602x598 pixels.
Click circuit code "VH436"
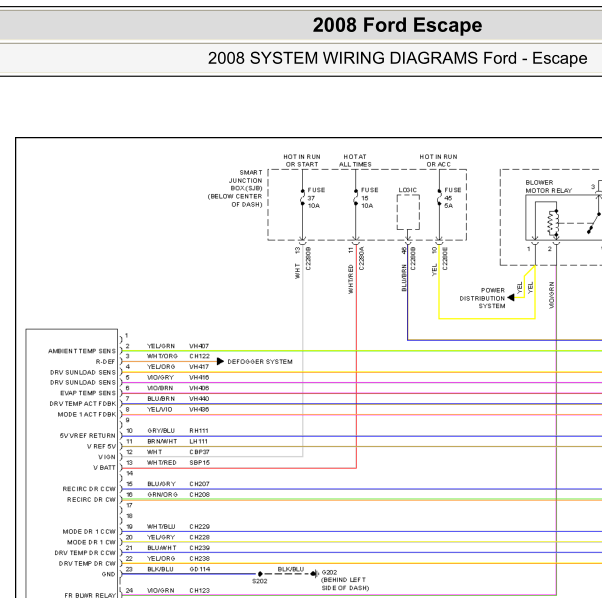[x=199, y=410]
